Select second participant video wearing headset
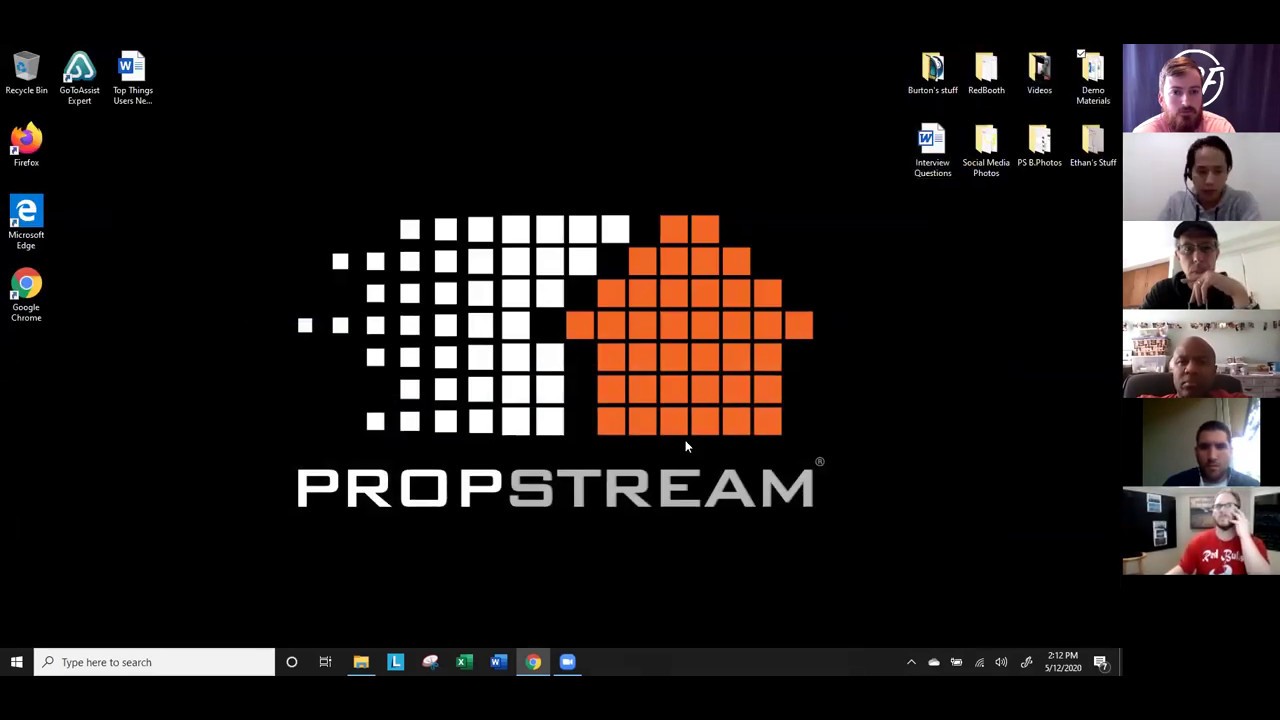The height and width of the screenshot is (720, 1280). point(1201,176)
